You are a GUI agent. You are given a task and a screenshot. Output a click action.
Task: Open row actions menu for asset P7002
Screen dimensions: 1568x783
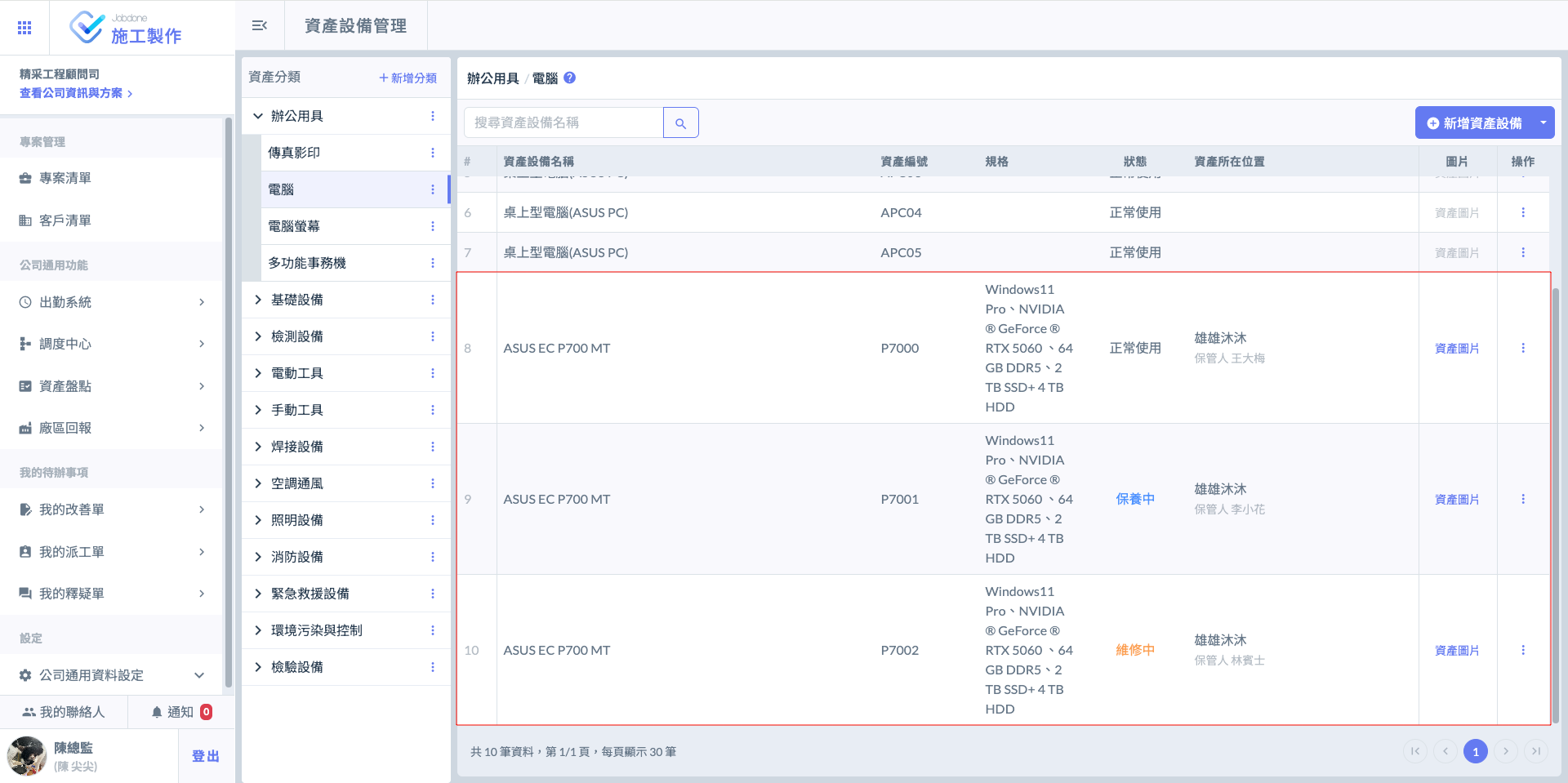pyautogui.click(x=1523, y=650)
